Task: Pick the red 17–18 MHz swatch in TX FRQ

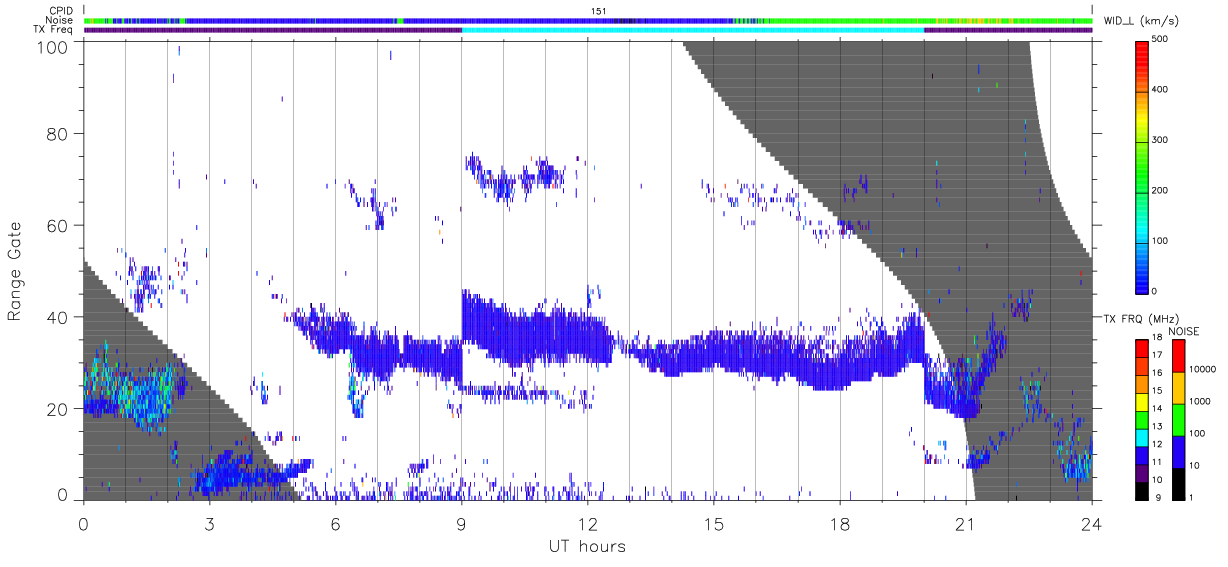Action: coord(1141,349)
